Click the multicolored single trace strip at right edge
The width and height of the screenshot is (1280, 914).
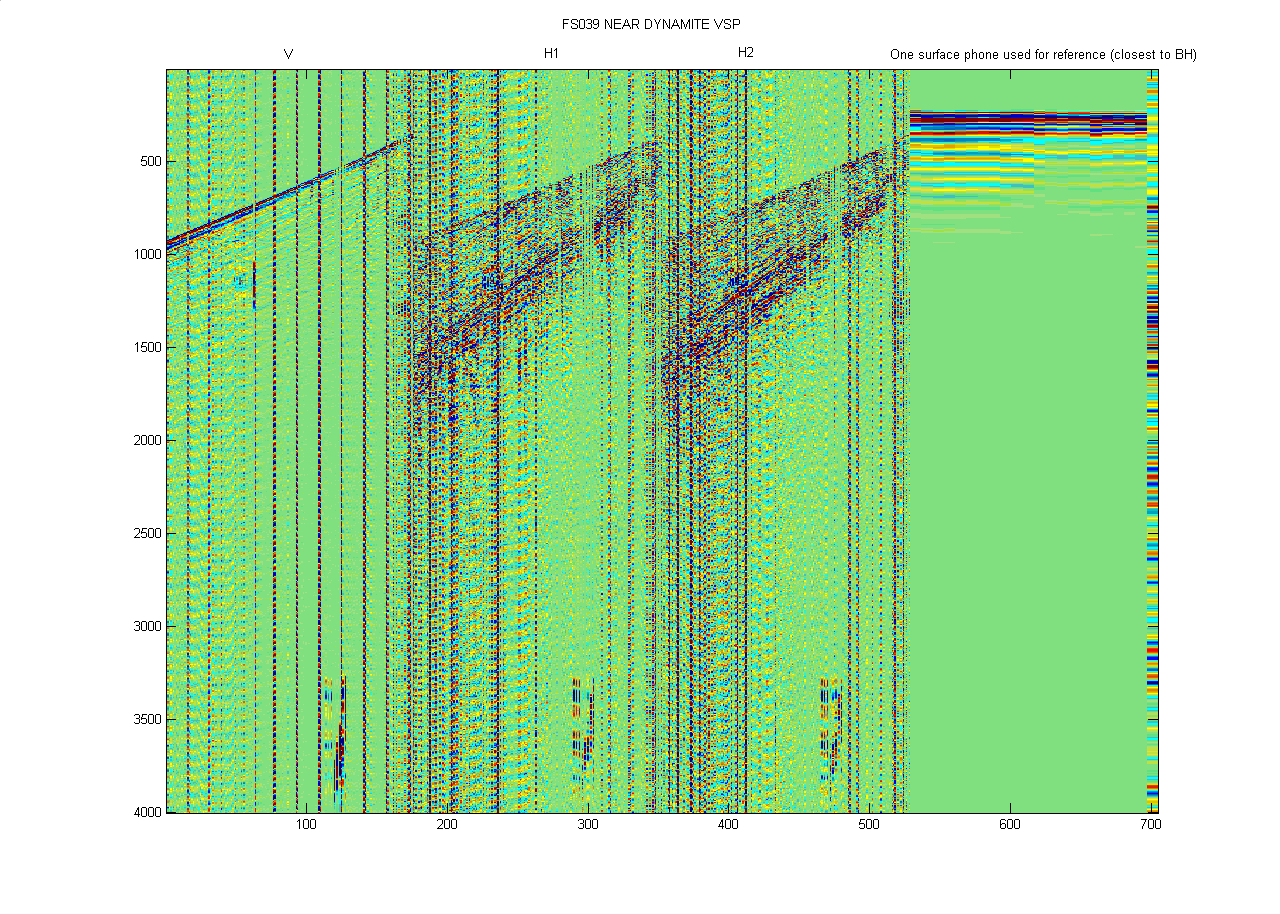tap(1152, 440)
